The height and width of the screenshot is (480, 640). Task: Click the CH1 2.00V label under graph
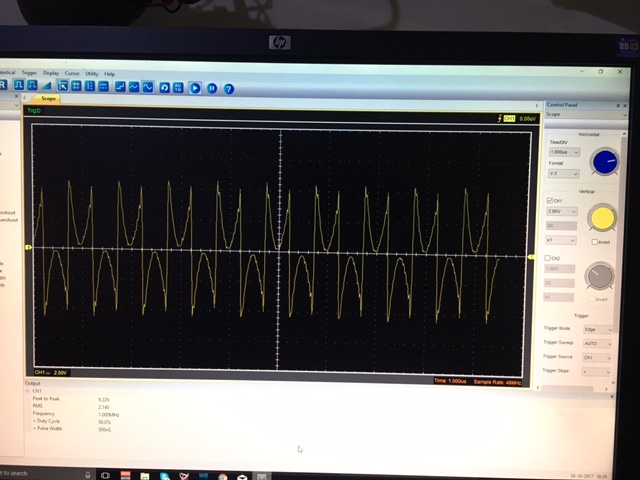click(51, 373)
